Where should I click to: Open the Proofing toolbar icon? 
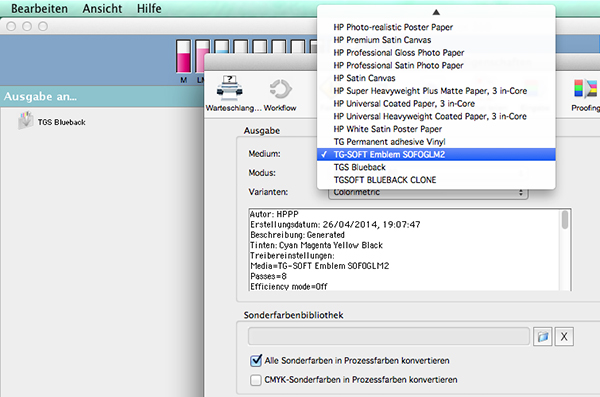(585, 89)
